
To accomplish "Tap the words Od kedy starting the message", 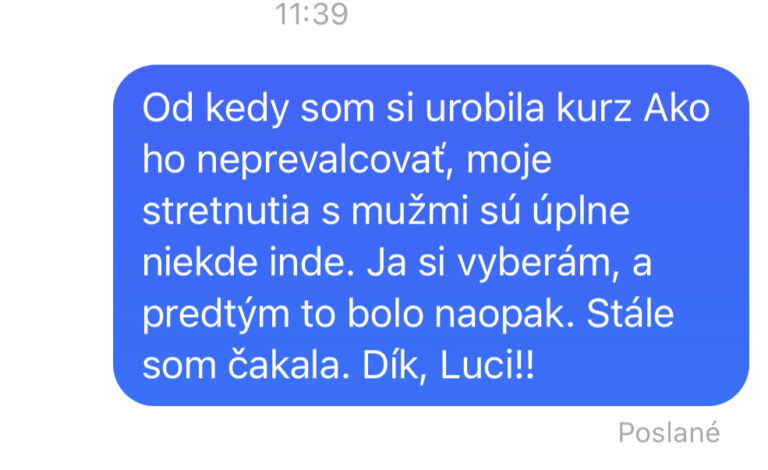I will coord(216,109).
